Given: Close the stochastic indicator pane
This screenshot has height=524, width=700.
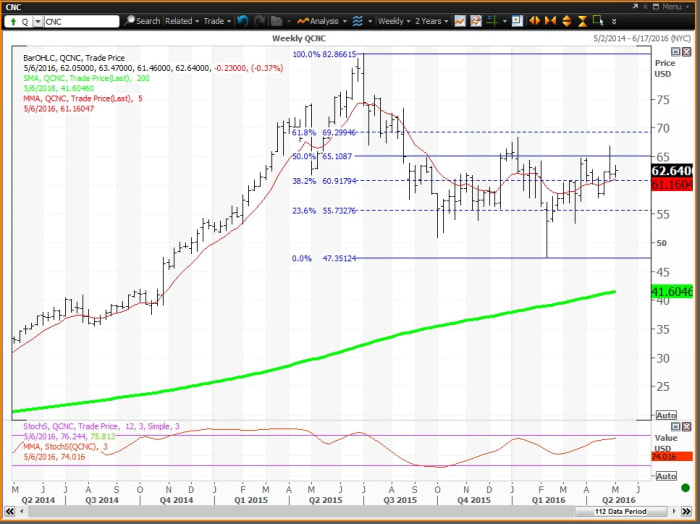Looking at the screenshot, I should click(x=687, y=426).
